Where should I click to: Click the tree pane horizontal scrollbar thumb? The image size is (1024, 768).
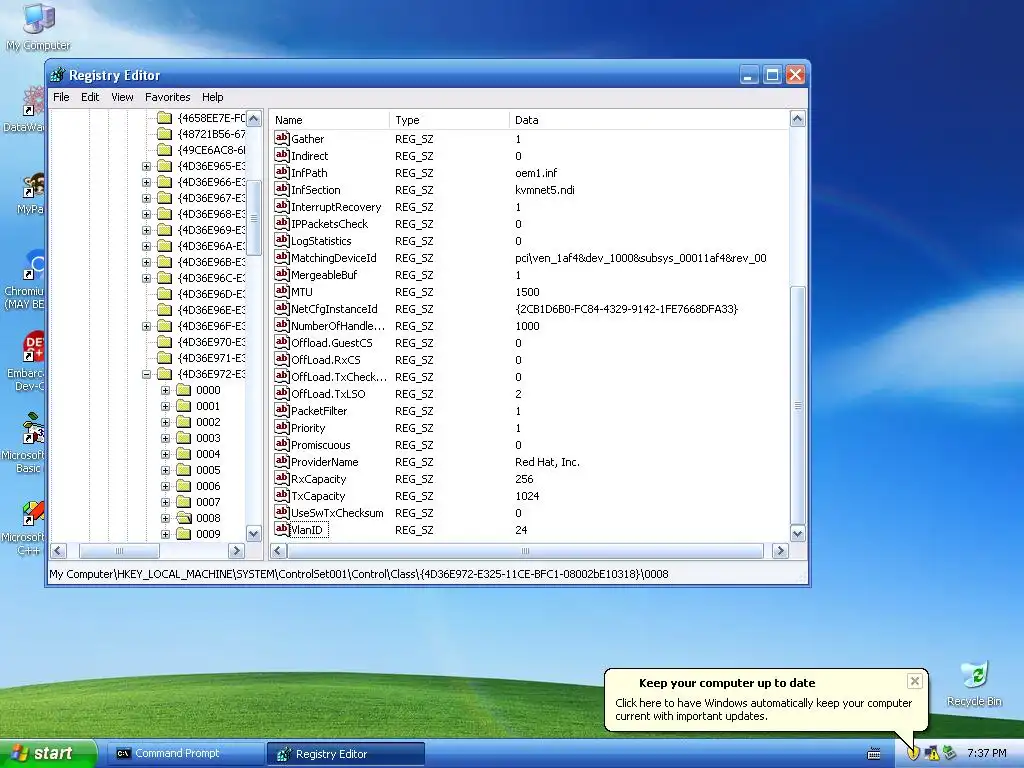pyautogui.click(x=119, y=551)
